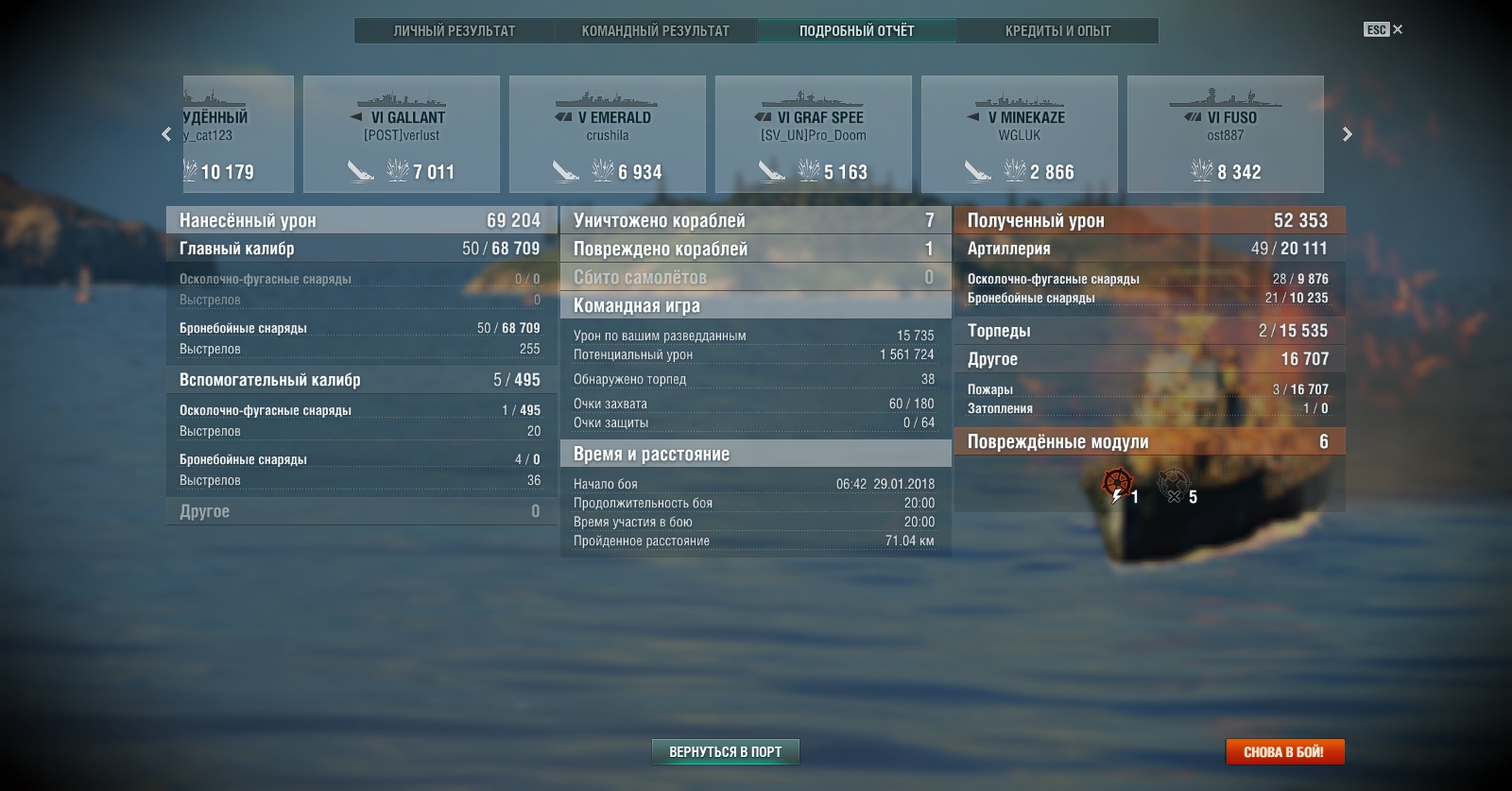Select the VI Fuso ship card

1226,134
